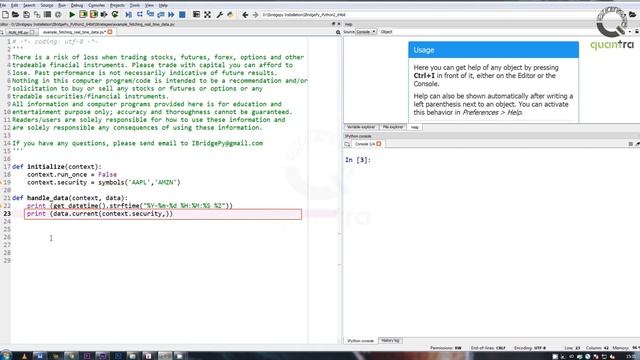Open the Run menu
This screenshot has width=640, height=360.
click(62, 5)
